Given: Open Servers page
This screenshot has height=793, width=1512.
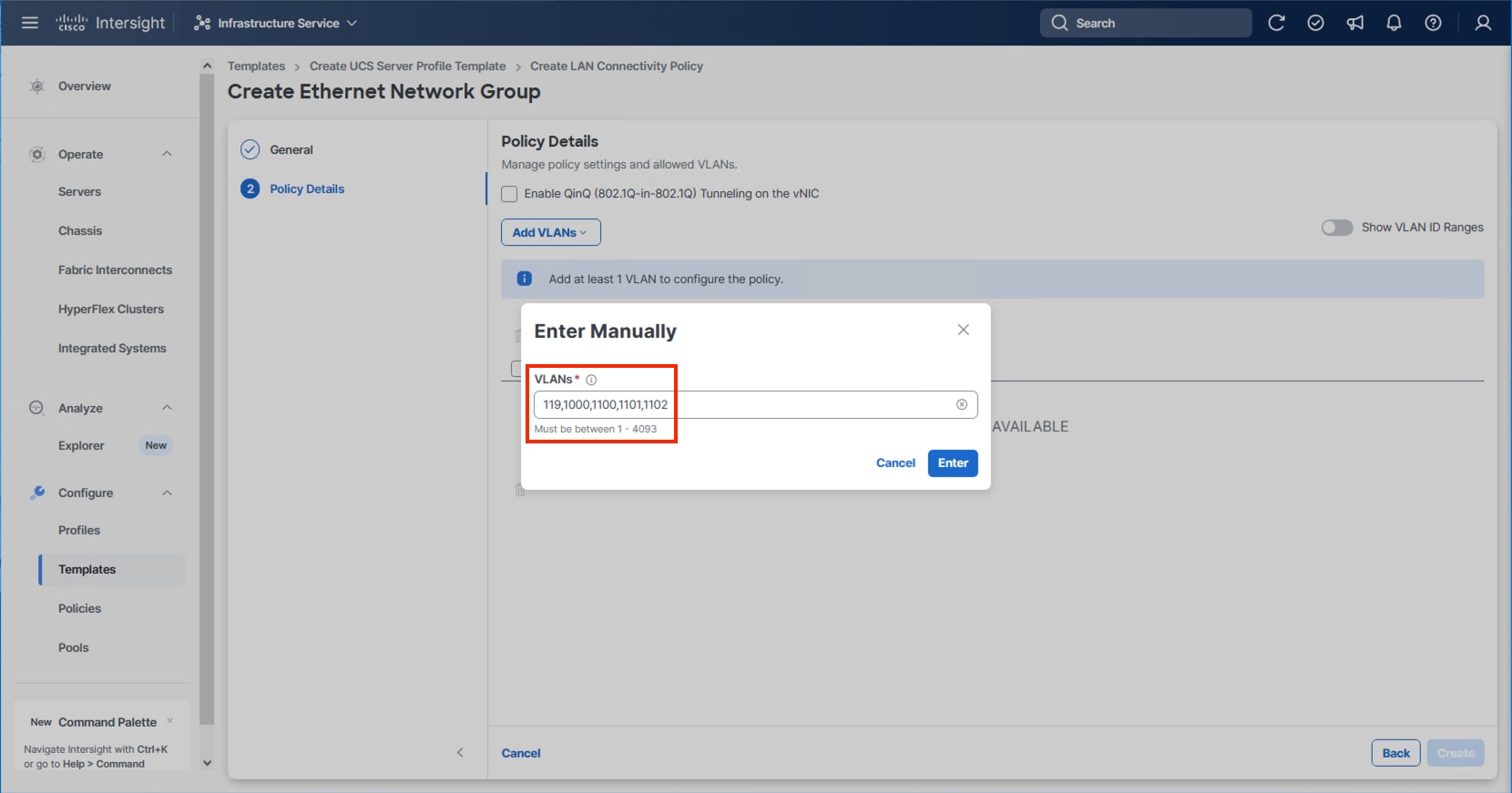Looking at the screenshot, I should [79, 192].
